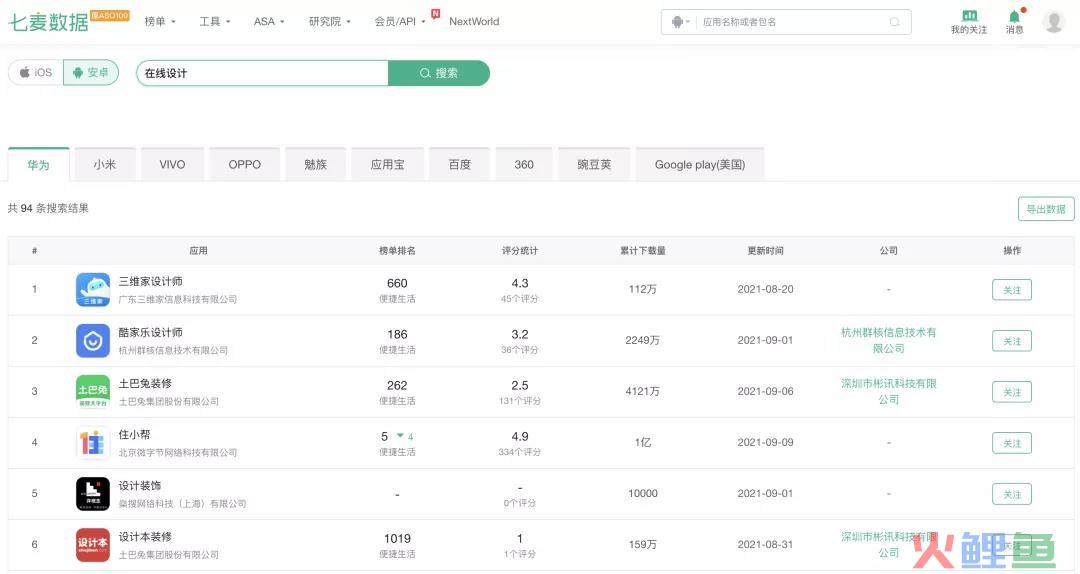Image resolution: width=1080 pixels, height=574 pixels.
Task: Follow 三维家设计师 with 关注 button
Action: 1012,290
